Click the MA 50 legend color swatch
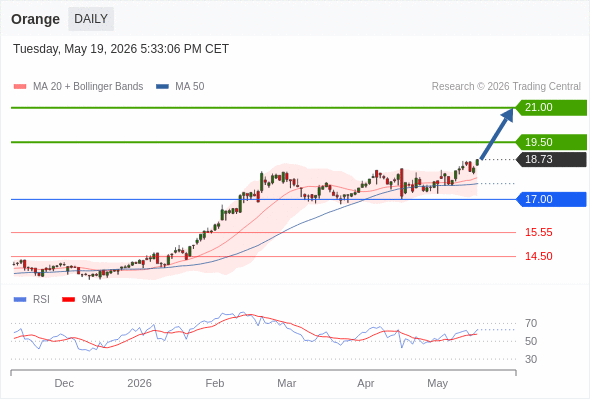Viewport: 590px width, 400px height. tap(162, 87)
